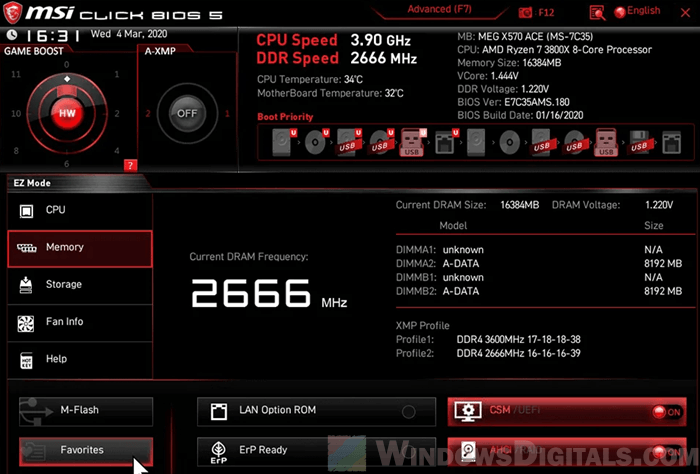This screenshot has height=474, width=700.
Task: Switch off the CSM/UEFI ON toggle
Action: [x=668, y=412]
